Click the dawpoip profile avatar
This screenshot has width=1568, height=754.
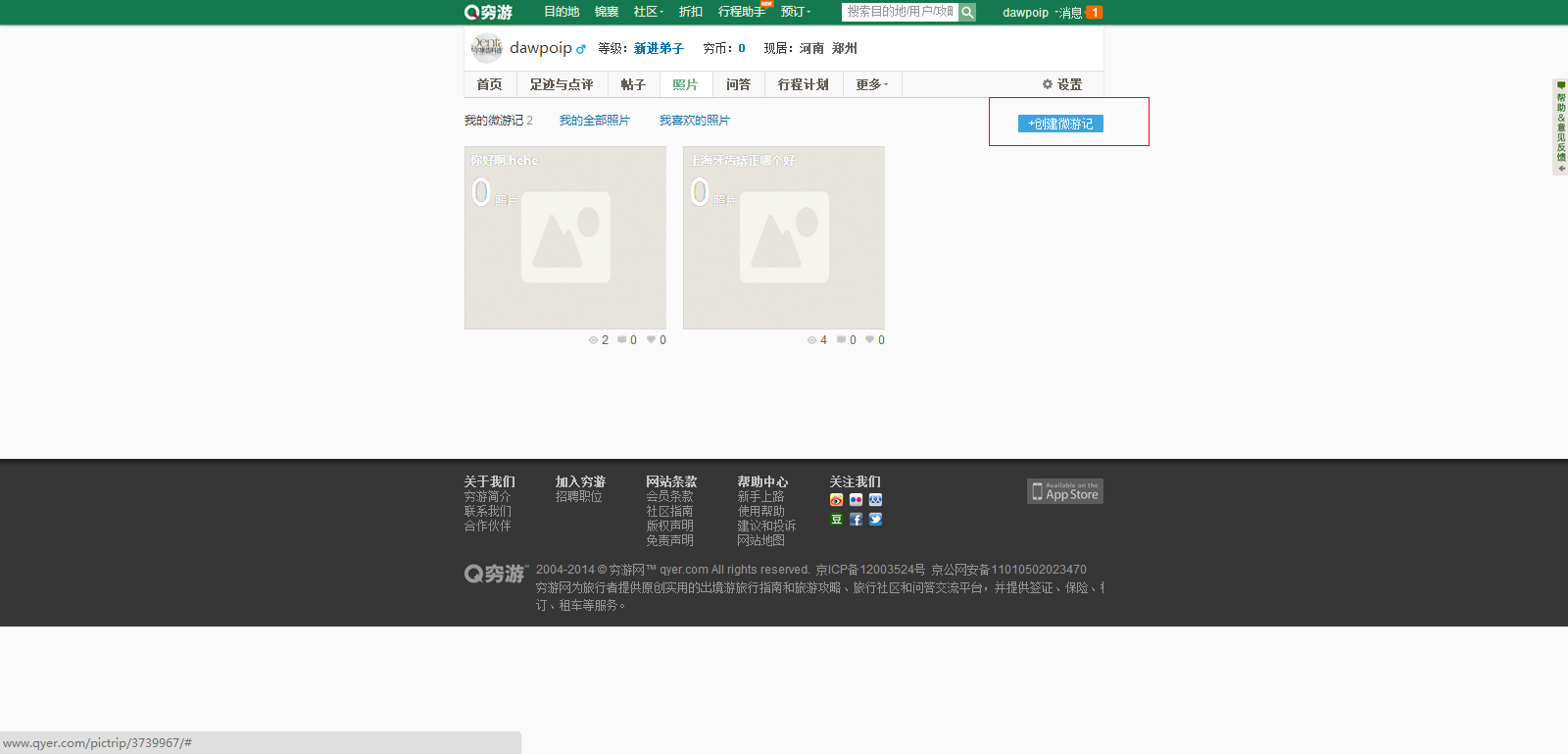click(x=486, y=48)
